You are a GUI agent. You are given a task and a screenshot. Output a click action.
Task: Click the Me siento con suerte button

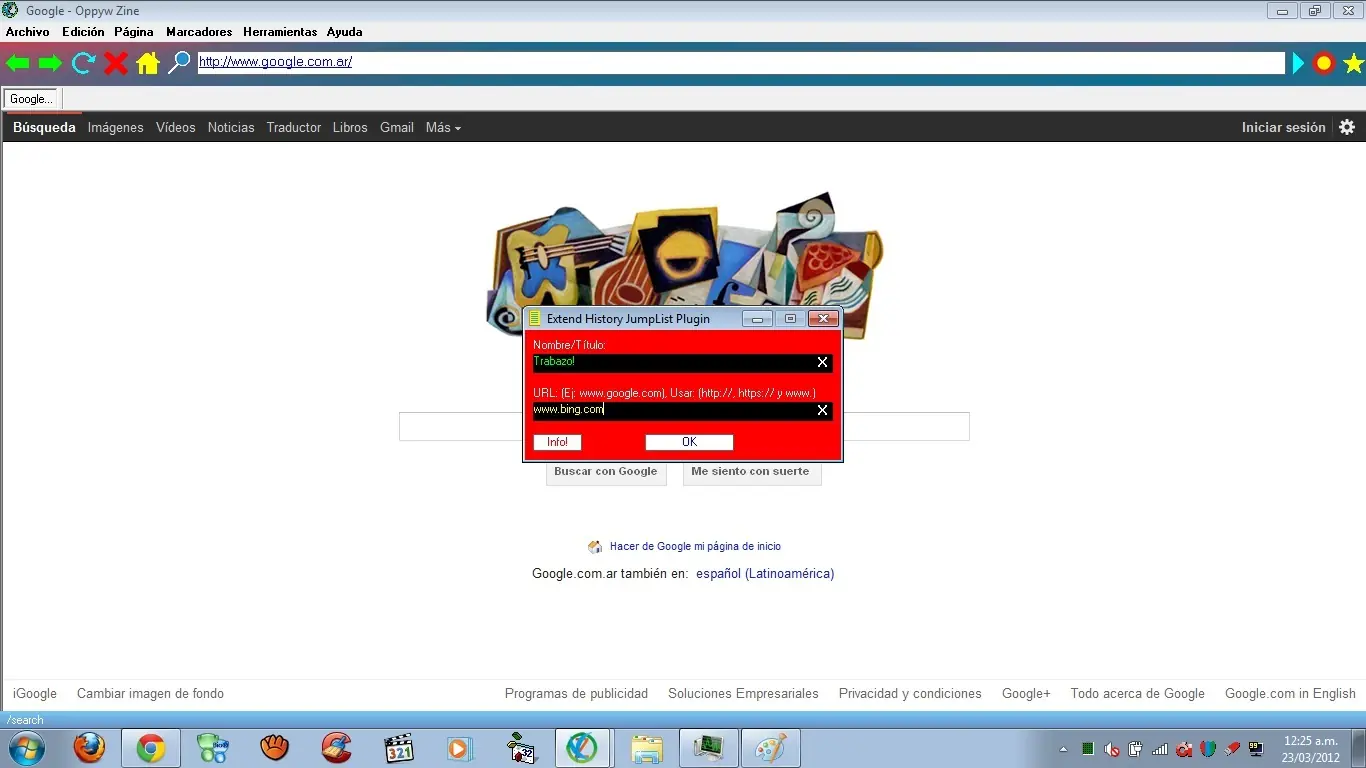(751, 472)
